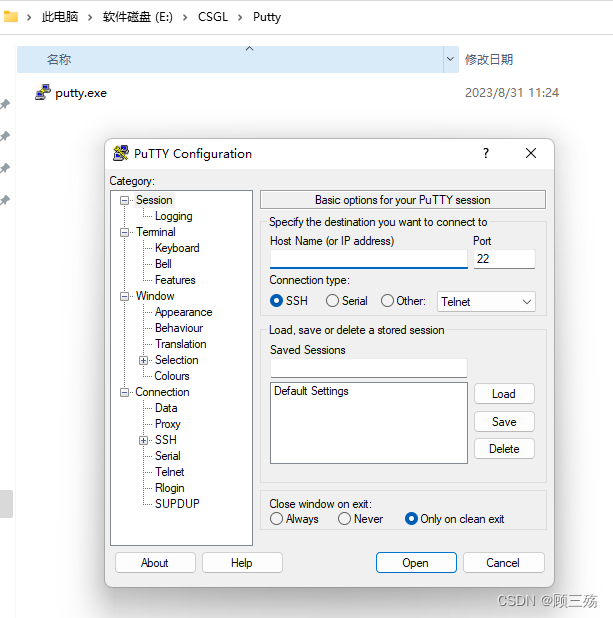Select Proxy category in tree
The height and width of the screenshot is (618, 613).
click(168, 424)
